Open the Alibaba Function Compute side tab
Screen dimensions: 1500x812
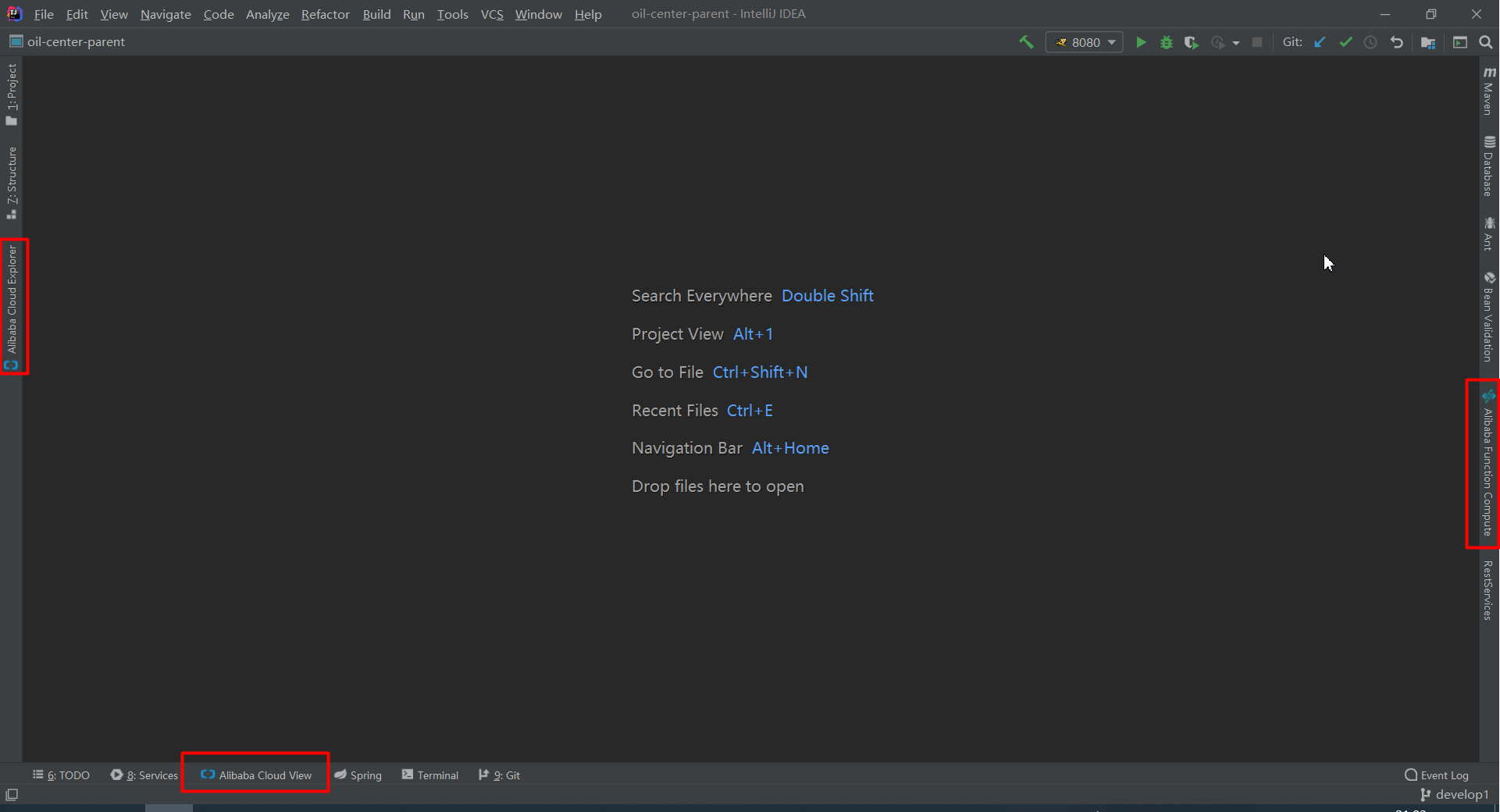(x=1488, y=463)
